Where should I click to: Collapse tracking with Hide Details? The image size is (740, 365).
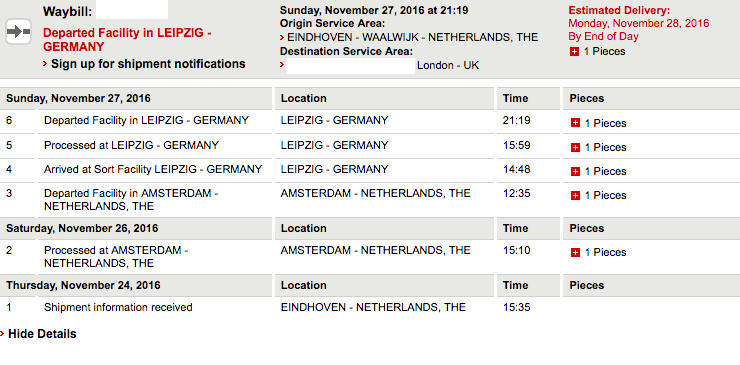(42, 334)
